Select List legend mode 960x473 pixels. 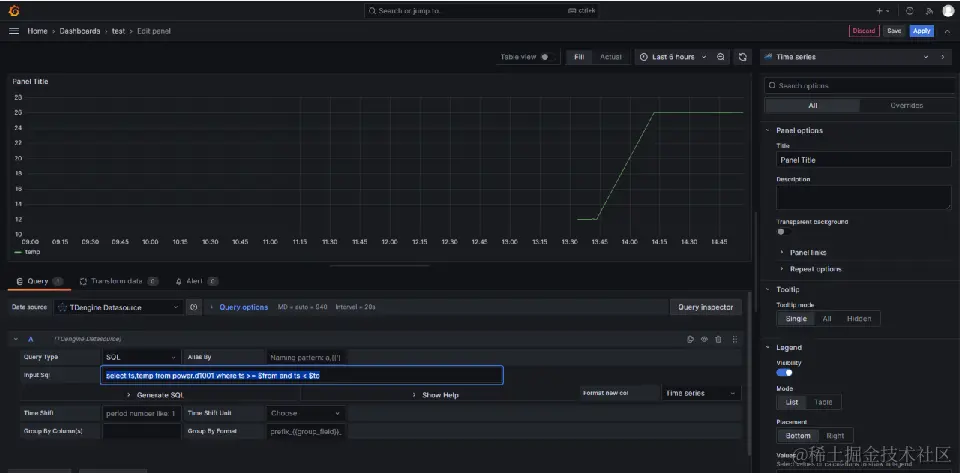[792, 402]
